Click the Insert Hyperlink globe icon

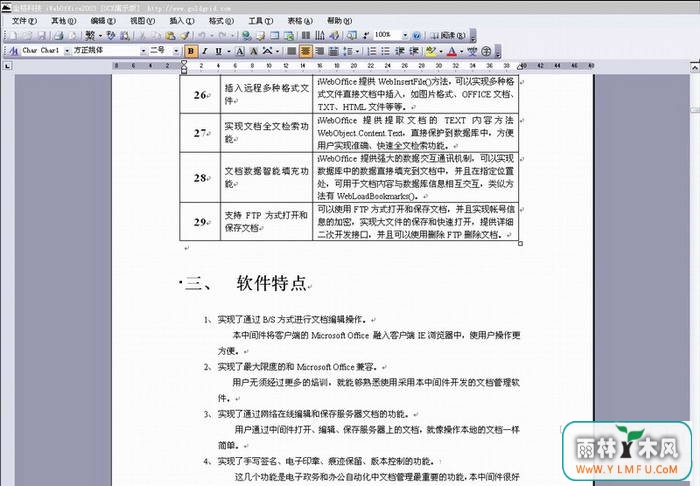(x=246, y=36)
